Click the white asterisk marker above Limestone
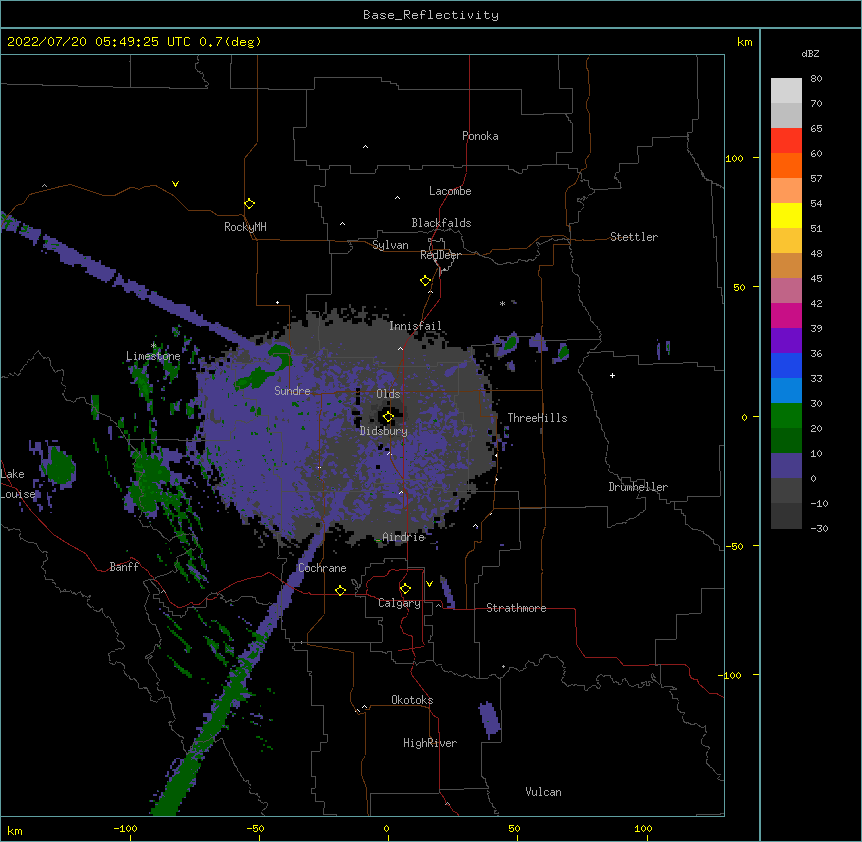 pos(153,346)
